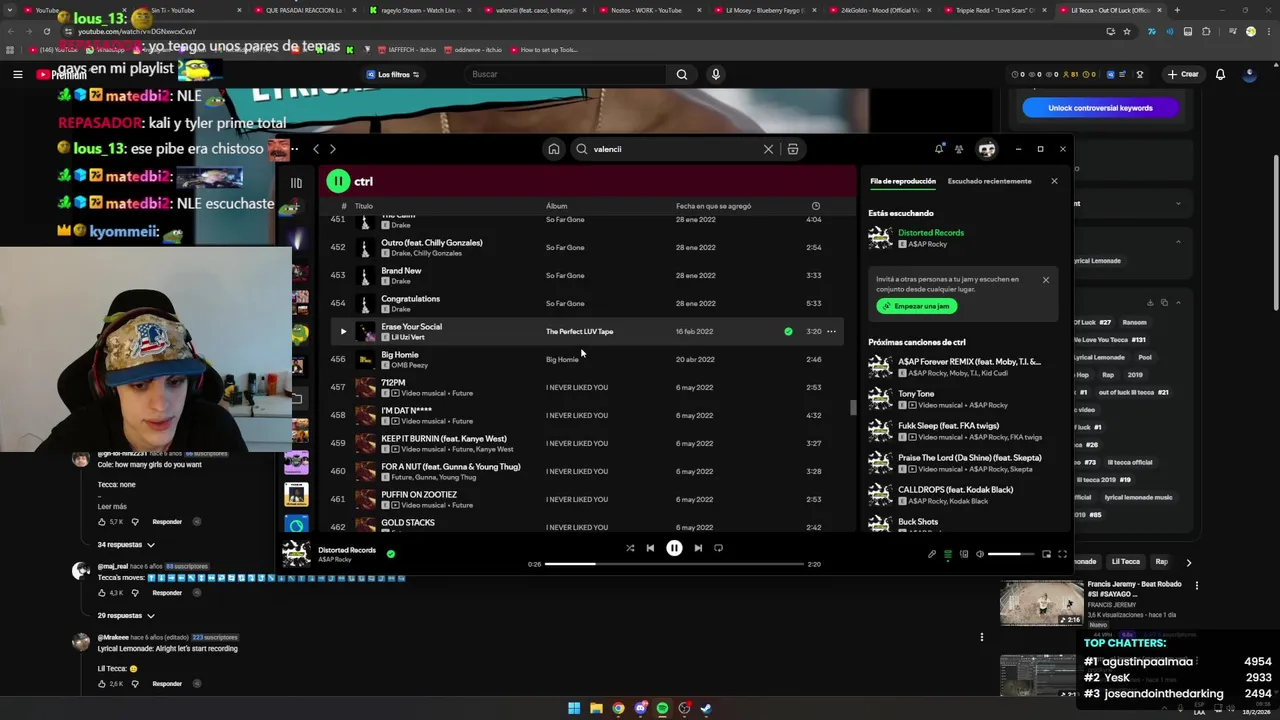The image size is (1280, 720).
Task: Select Fila de reproducción tab
Action: point(903,181)
